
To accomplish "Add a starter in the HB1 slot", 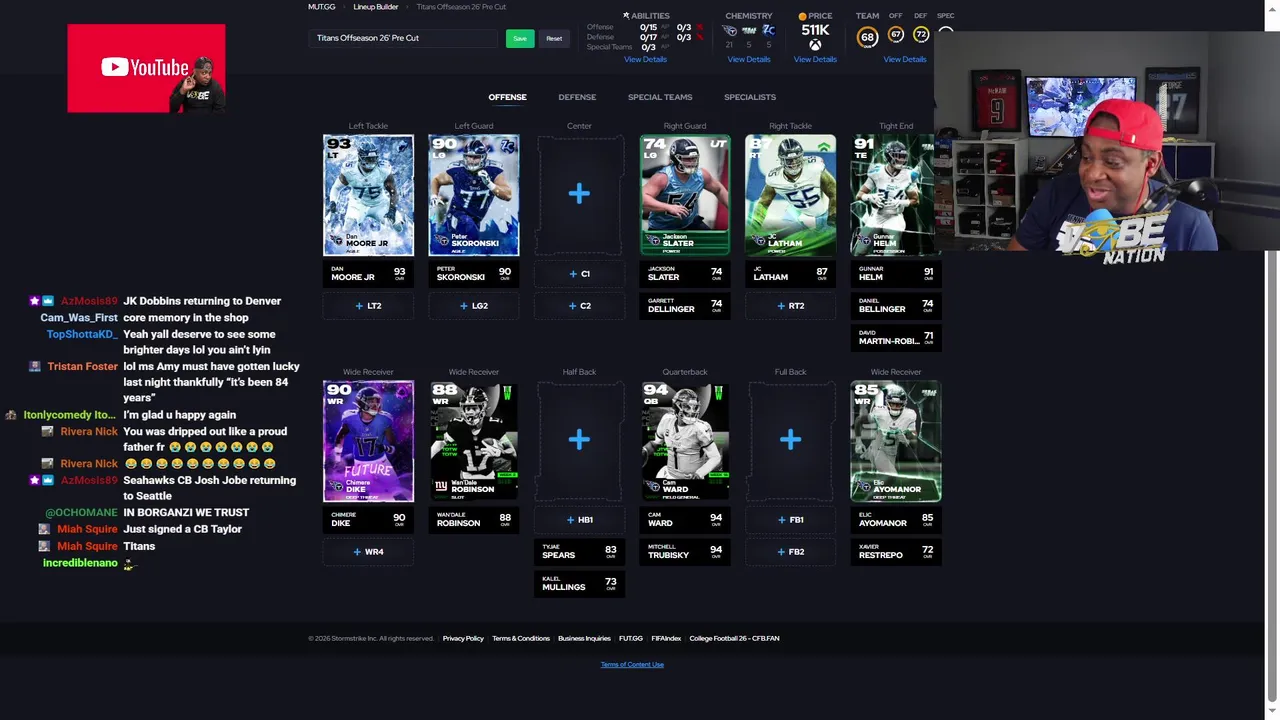I will tap(579, 520).
